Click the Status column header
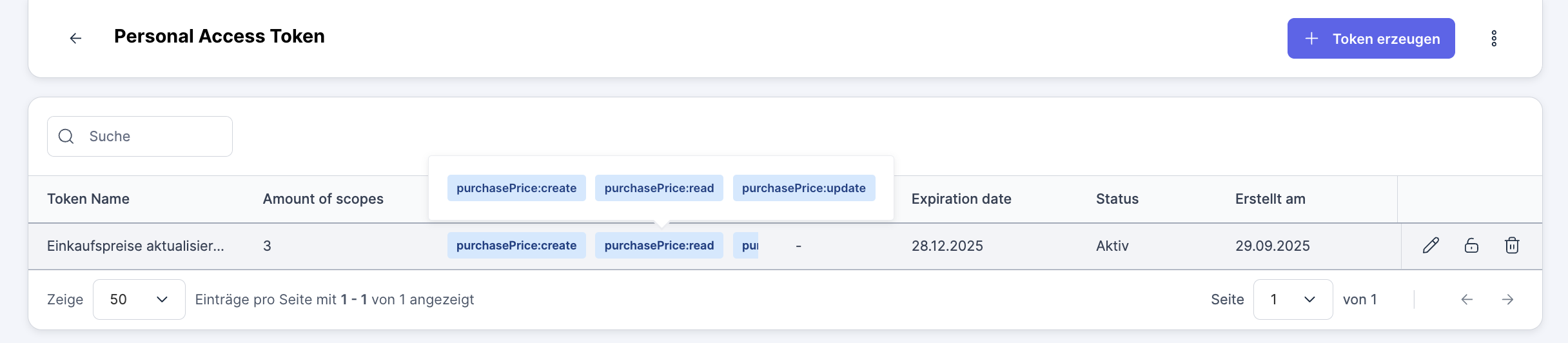This screenshot has height=343, width=1568. 1117,199
